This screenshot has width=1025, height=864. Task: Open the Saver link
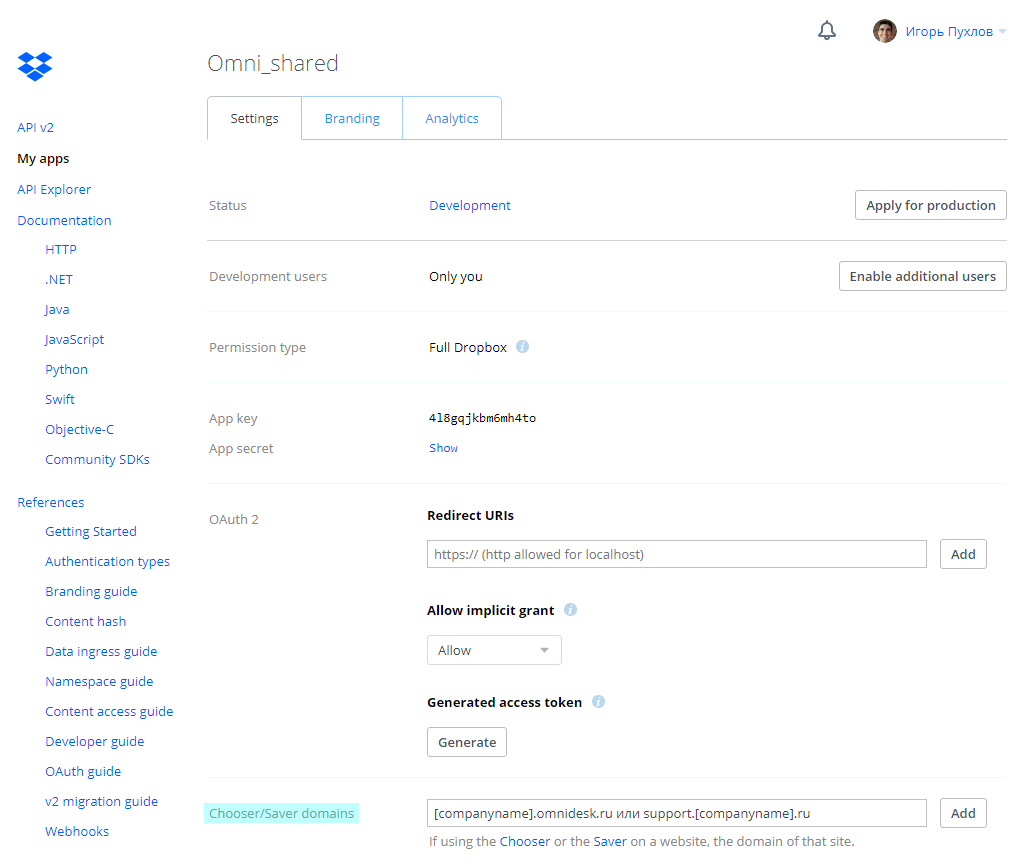[610, 842]
